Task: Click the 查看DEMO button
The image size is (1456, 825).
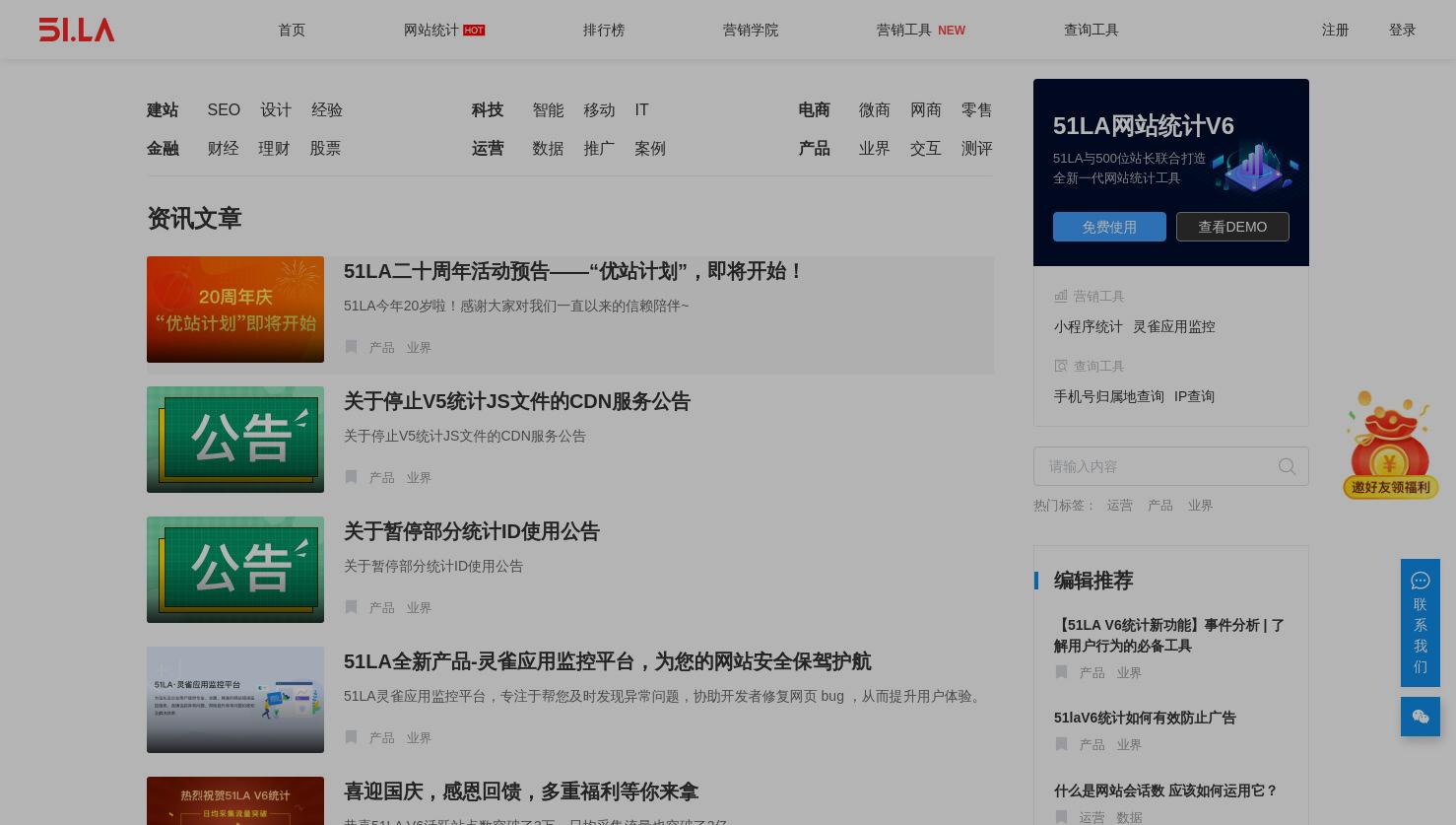Action: [x=1232, y=227]
